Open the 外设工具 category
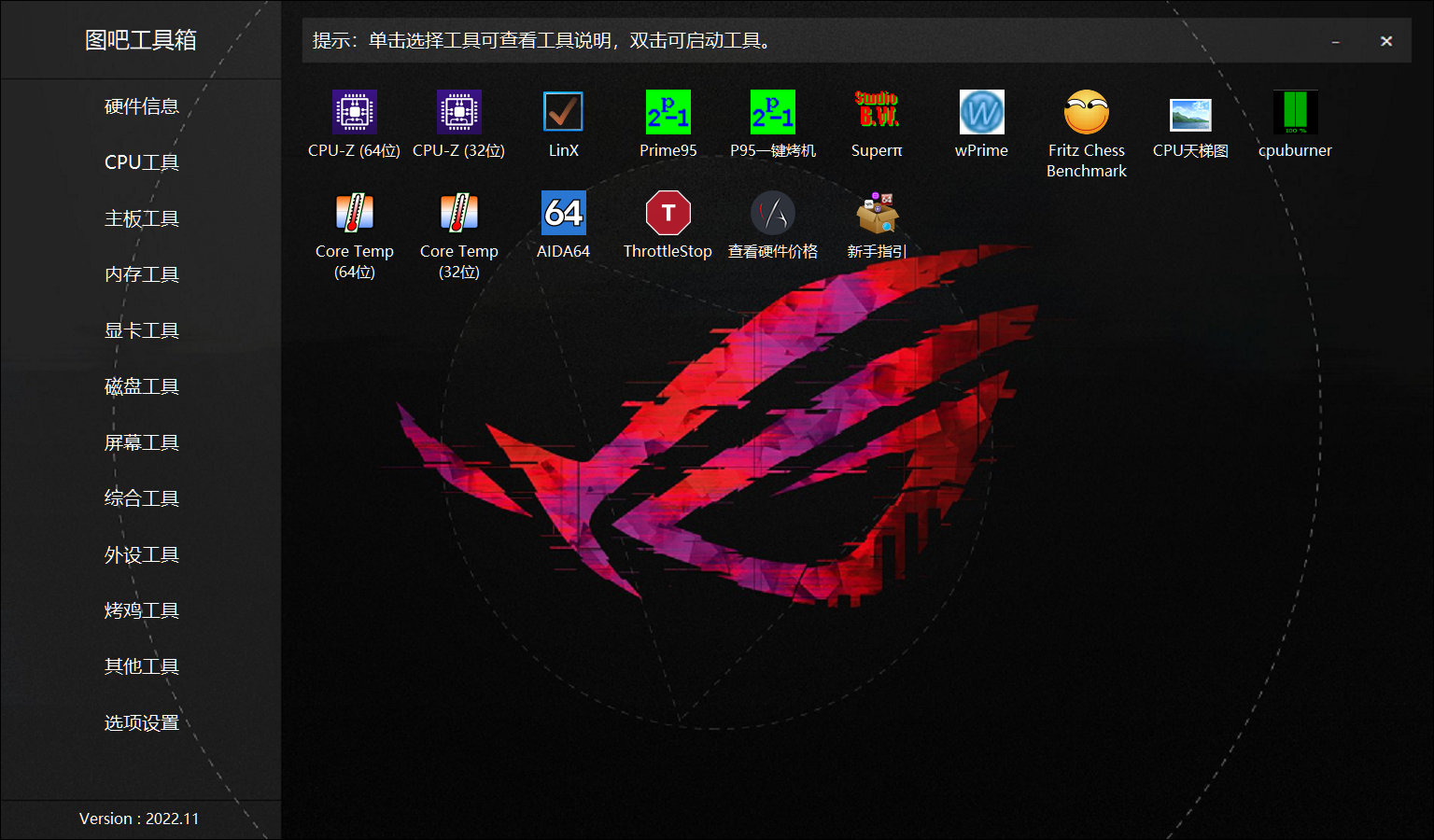The height and width of the screenshot is (840, 1434). [x=141, y=554]
